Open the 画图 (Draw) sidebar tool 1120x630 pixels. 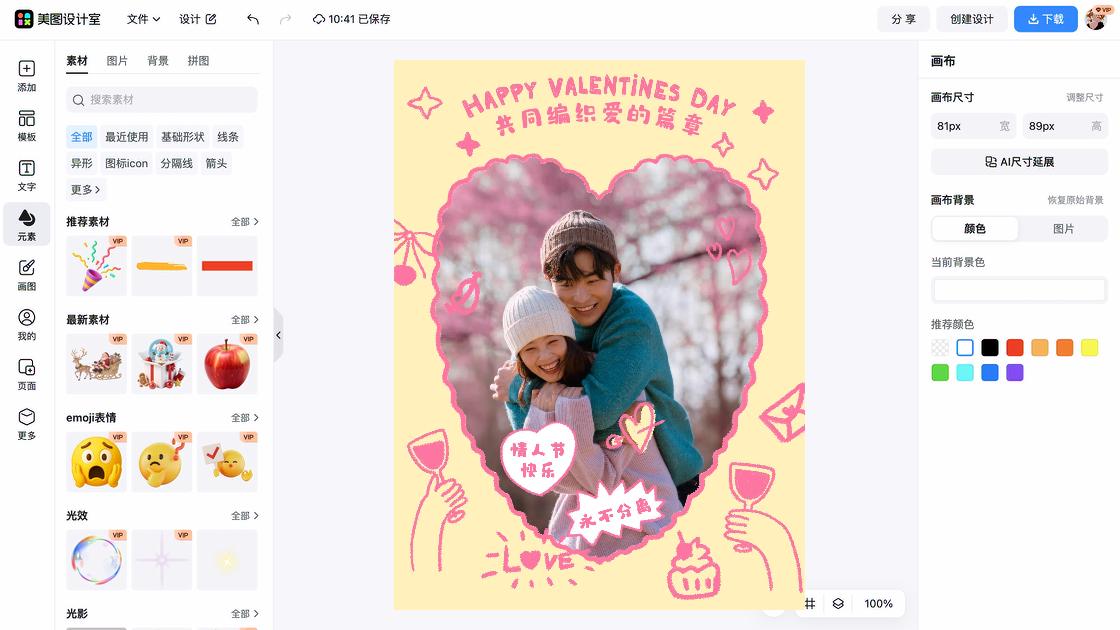(x=27, y=275)
